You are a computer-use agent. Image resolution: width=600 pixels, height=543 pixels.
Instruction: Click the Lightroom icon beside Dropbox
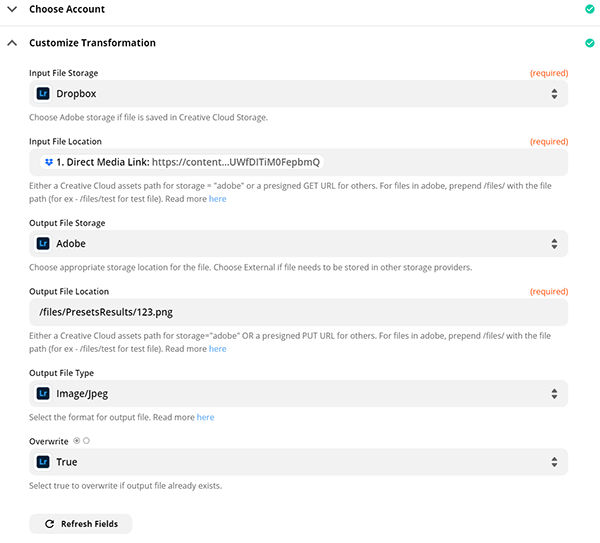(43, 94)
